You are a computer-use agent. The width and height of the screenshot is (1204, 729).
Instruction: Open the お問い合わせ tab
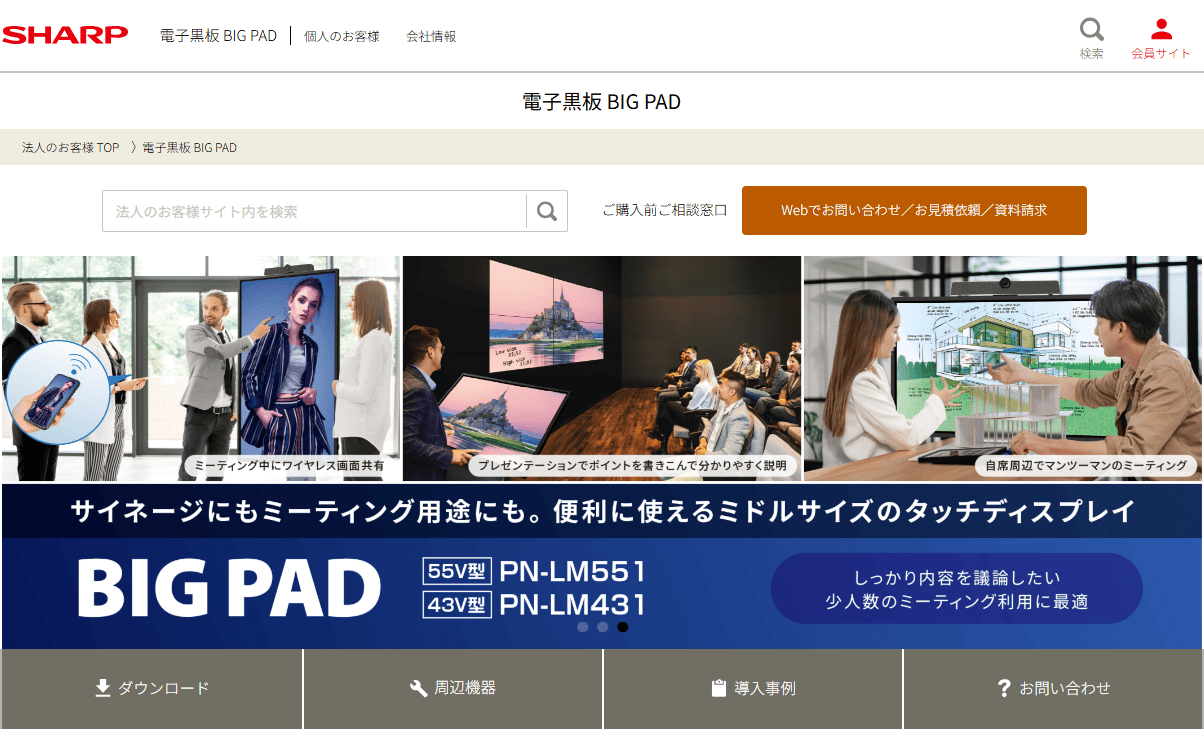(x=1054, y=689)
